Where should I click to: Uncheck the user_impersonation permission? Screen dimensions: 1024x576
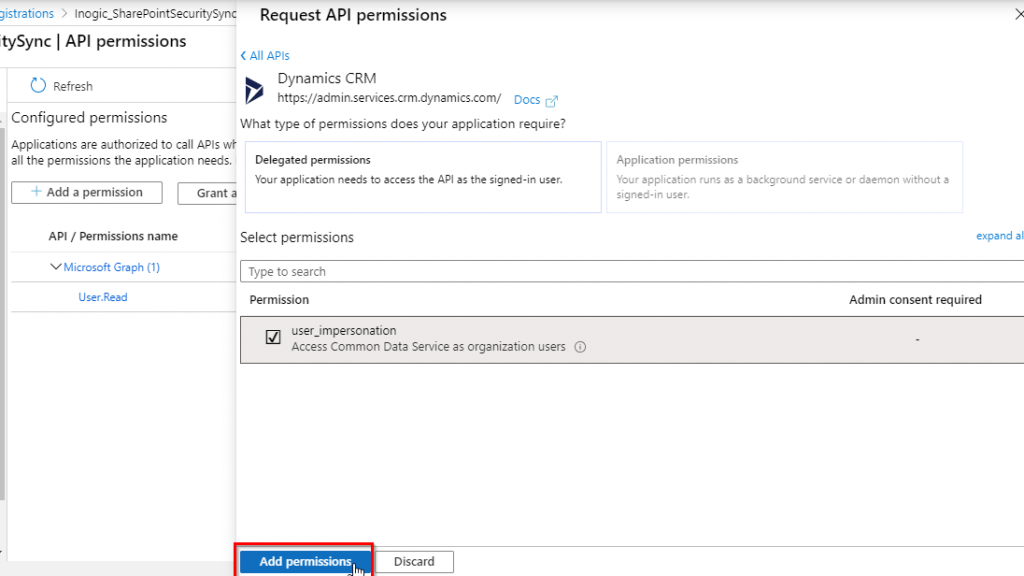(272, 337)
